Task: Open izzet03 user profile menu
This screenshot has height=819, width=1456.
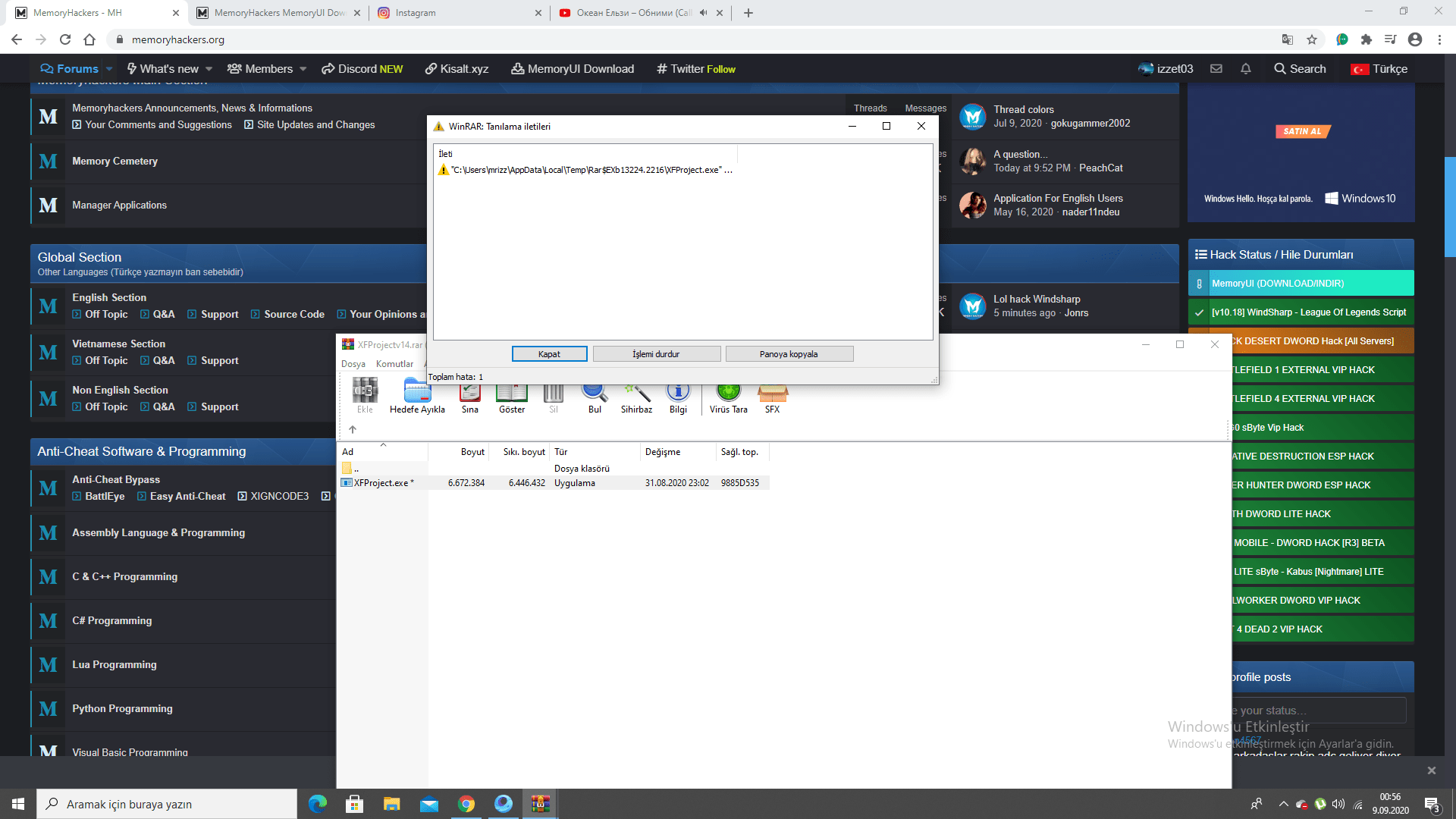Action: click(x=1166, y=69)
